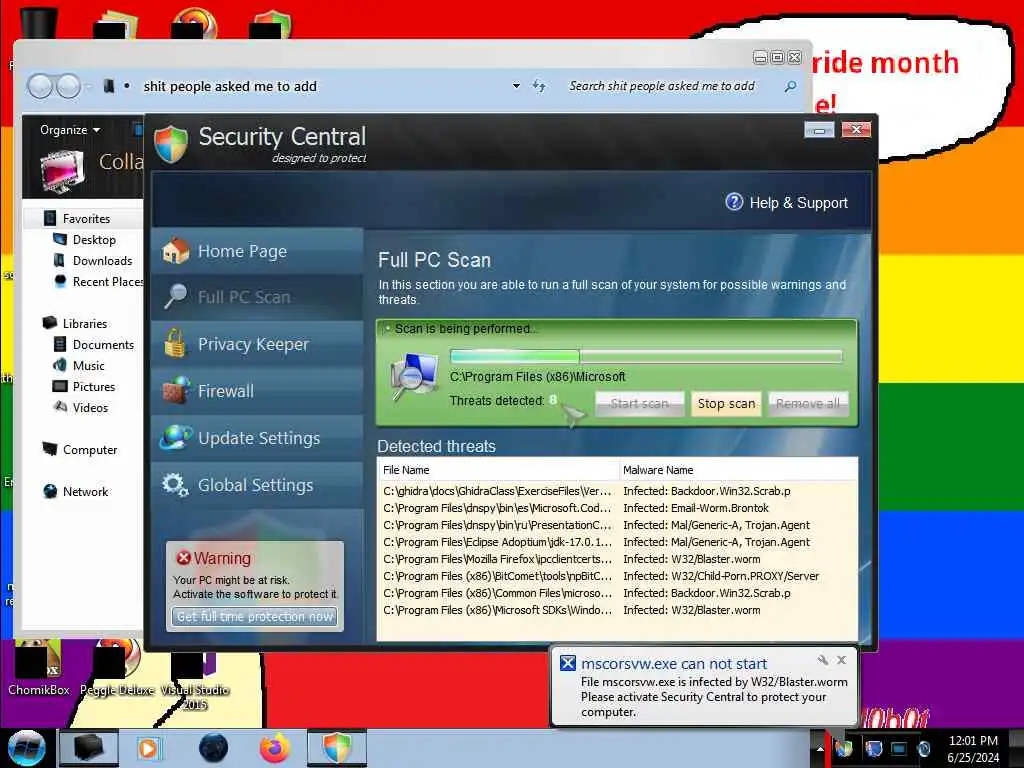Click the Explorer forward arrow button
Viewport: 1024px width, 768px height.
click(68, 86)
